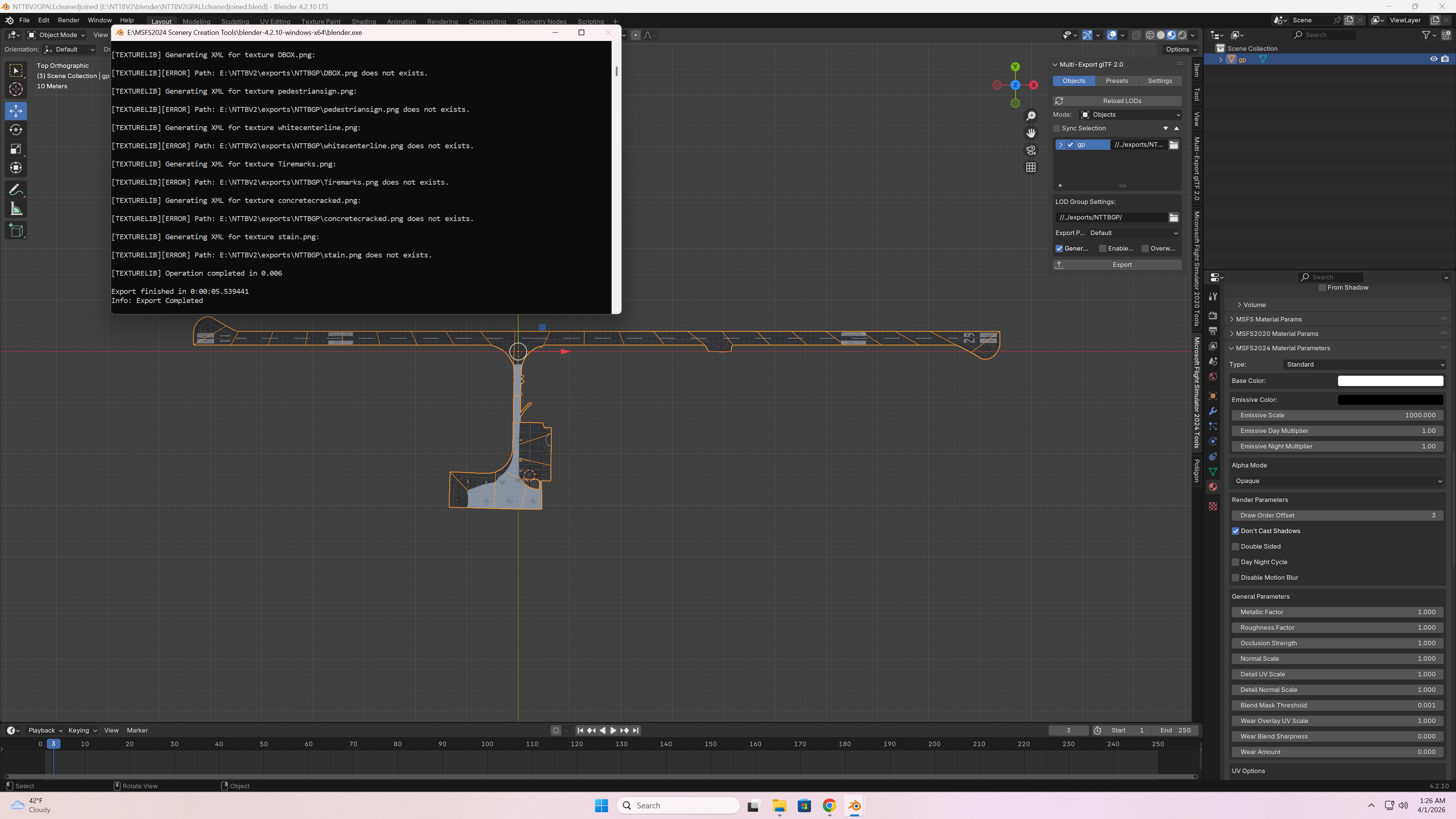
Task: Click the Export button
Action: click(x=1122, y=265)
